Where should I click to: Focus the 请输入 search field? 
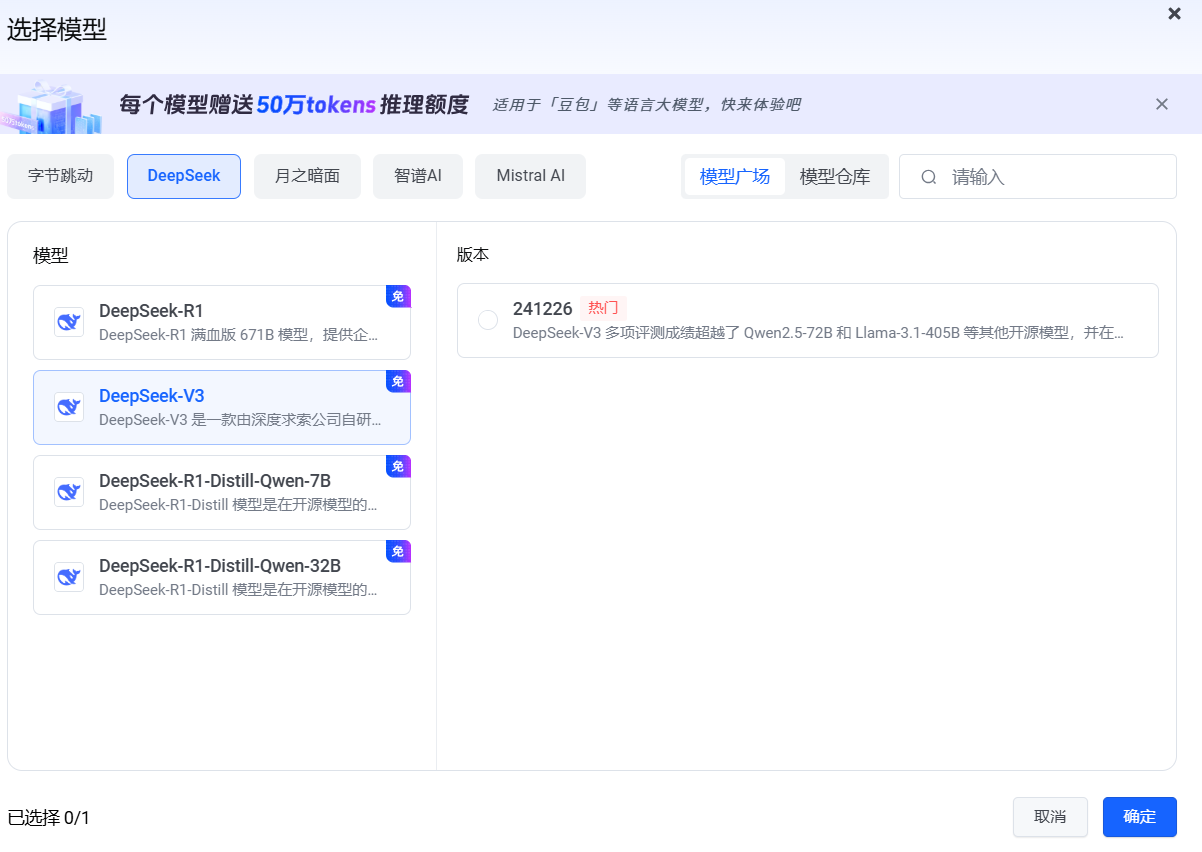[1038, 177]
